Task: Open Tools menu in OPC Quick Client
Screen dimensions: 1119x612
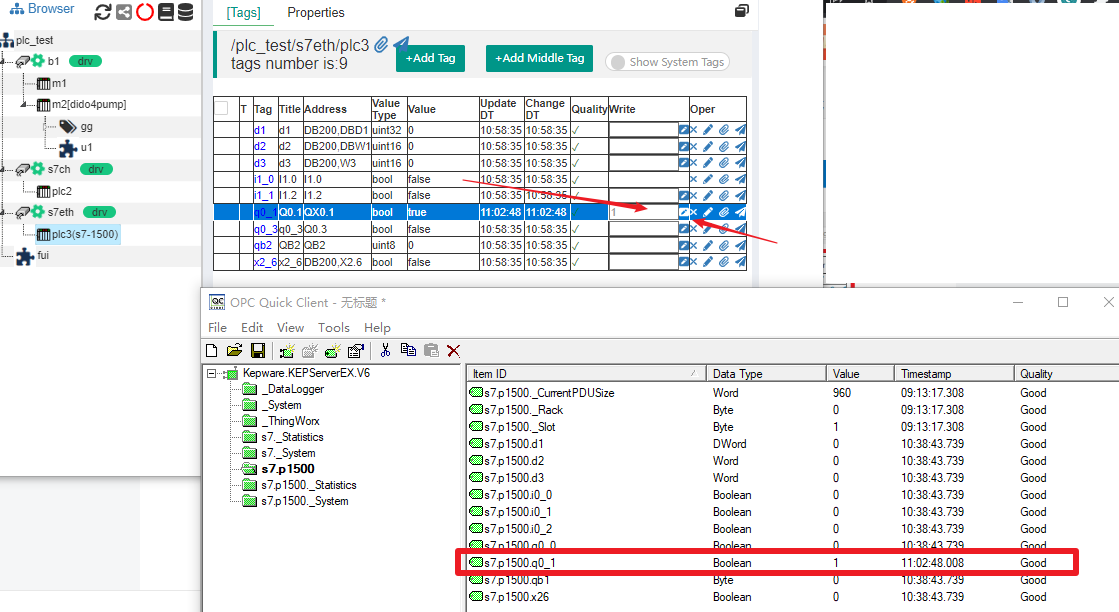Action: pyautogui.click(x=333, y=327)
